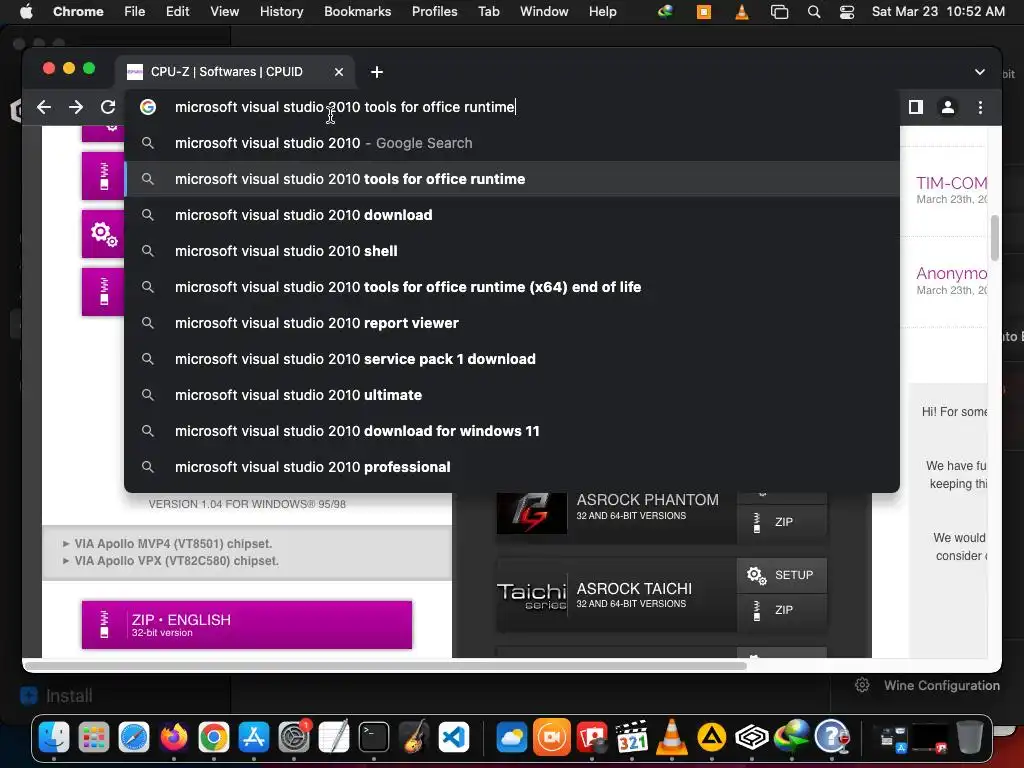Pick suggestion '2010 report viewer'

point(512,323)
